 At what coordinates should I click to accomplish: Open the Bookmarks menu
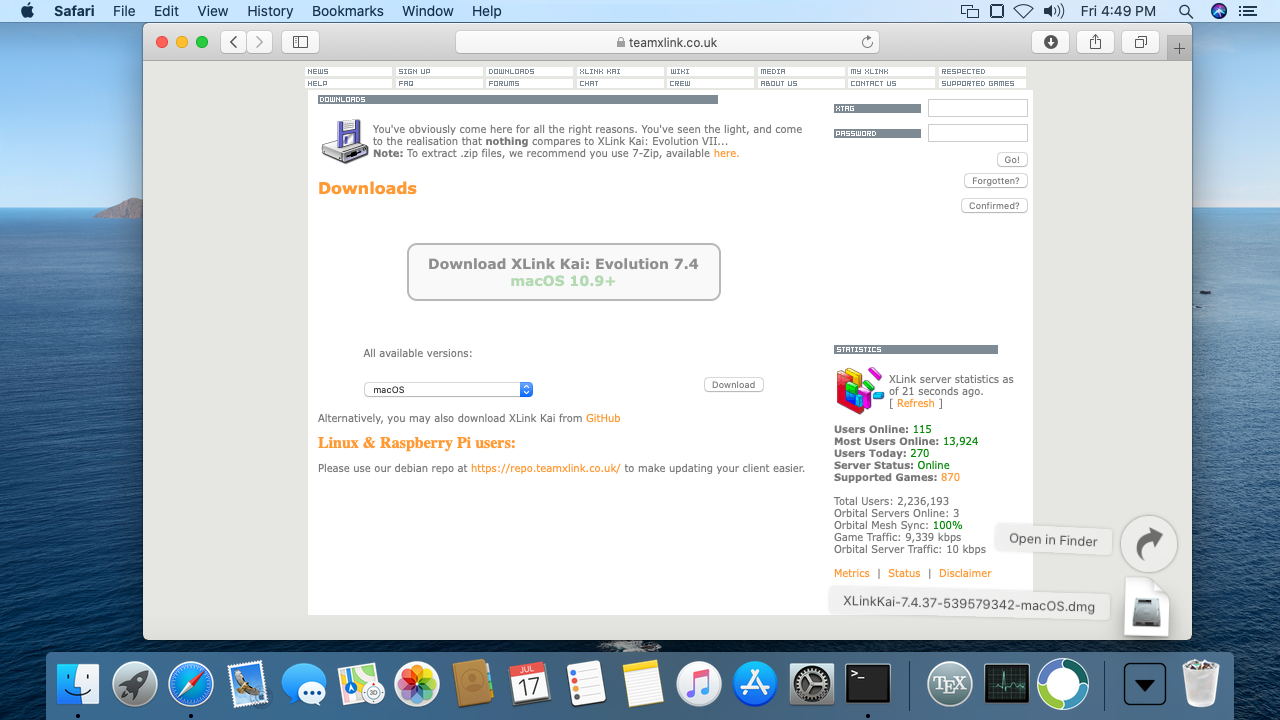[347, 11]
